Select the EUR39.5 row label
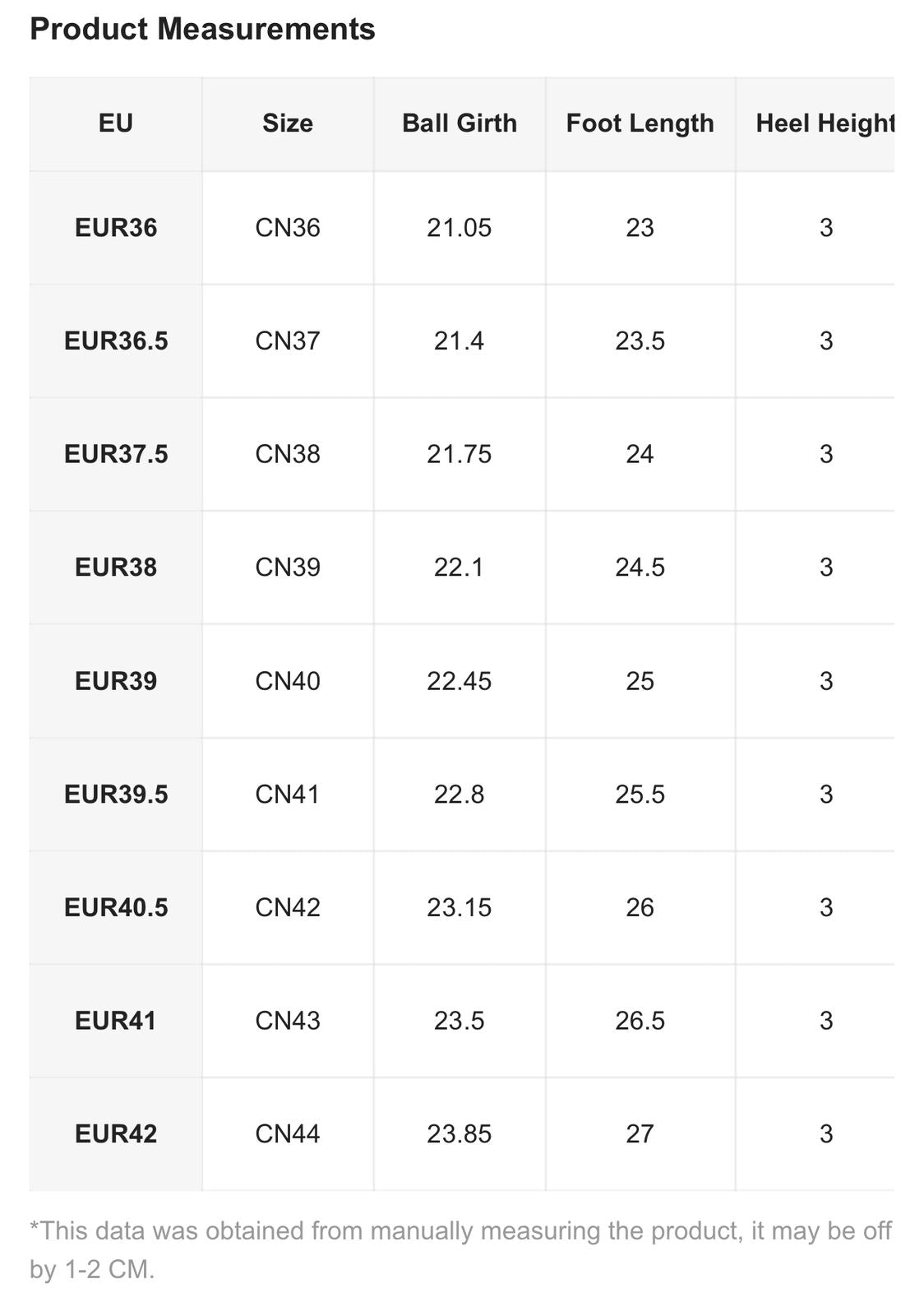The image size is (924, 1316). tap(116, 795)
